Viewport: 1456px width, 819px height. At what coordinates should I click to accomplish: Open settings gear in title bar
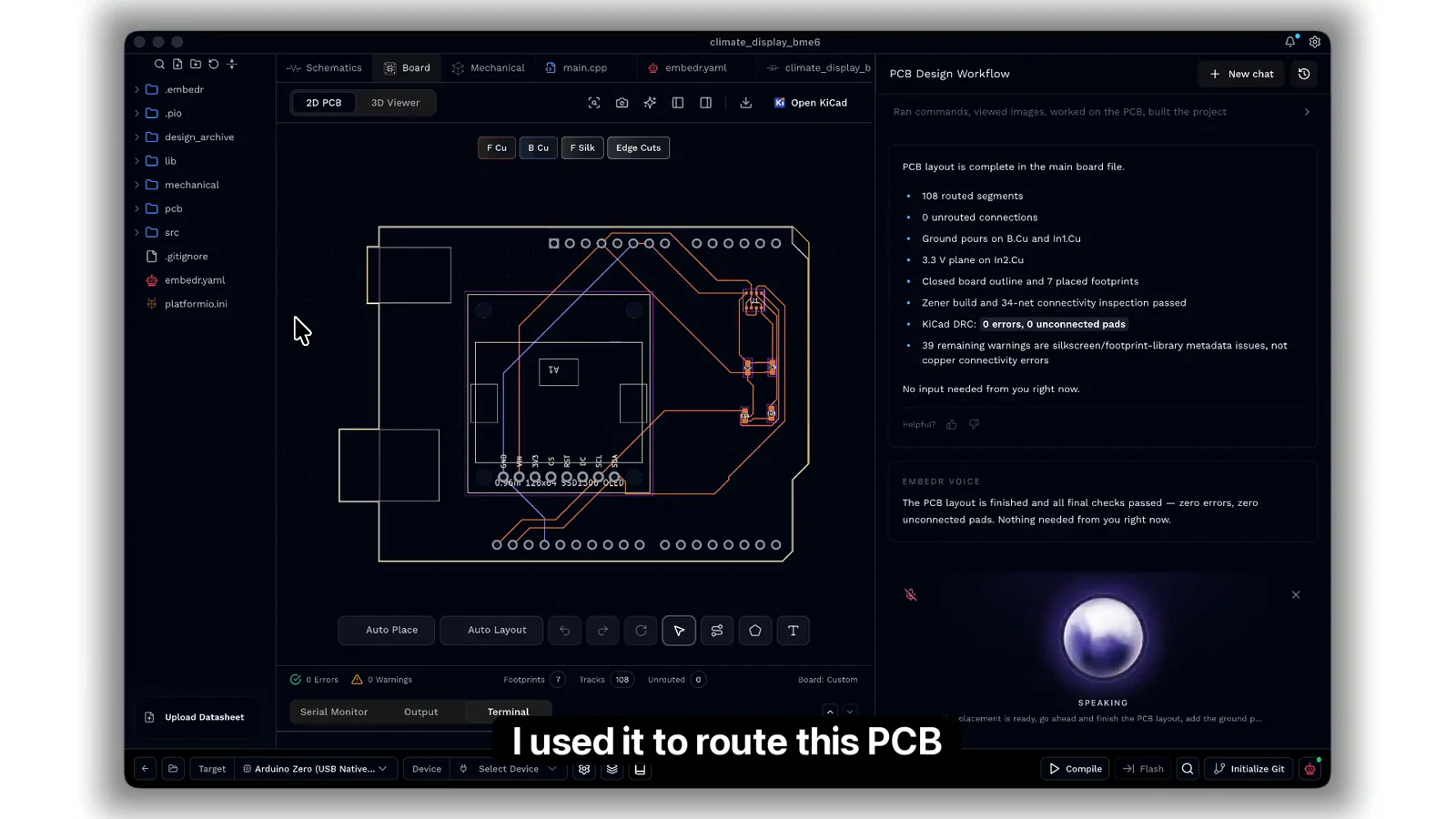click(x=1315, y=42)
